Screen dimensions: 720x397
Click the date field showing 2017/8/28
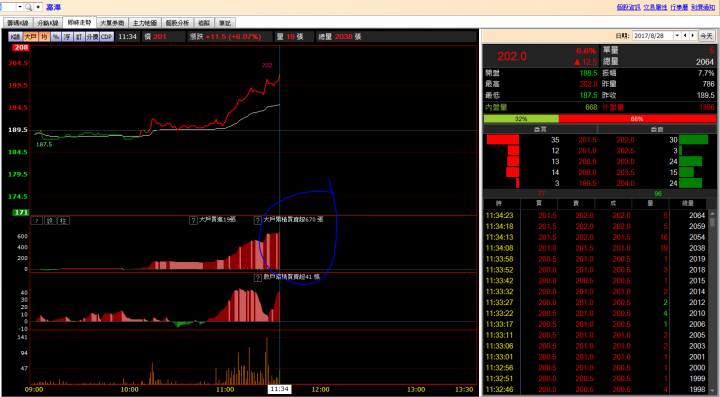click(x=652, y=36)
